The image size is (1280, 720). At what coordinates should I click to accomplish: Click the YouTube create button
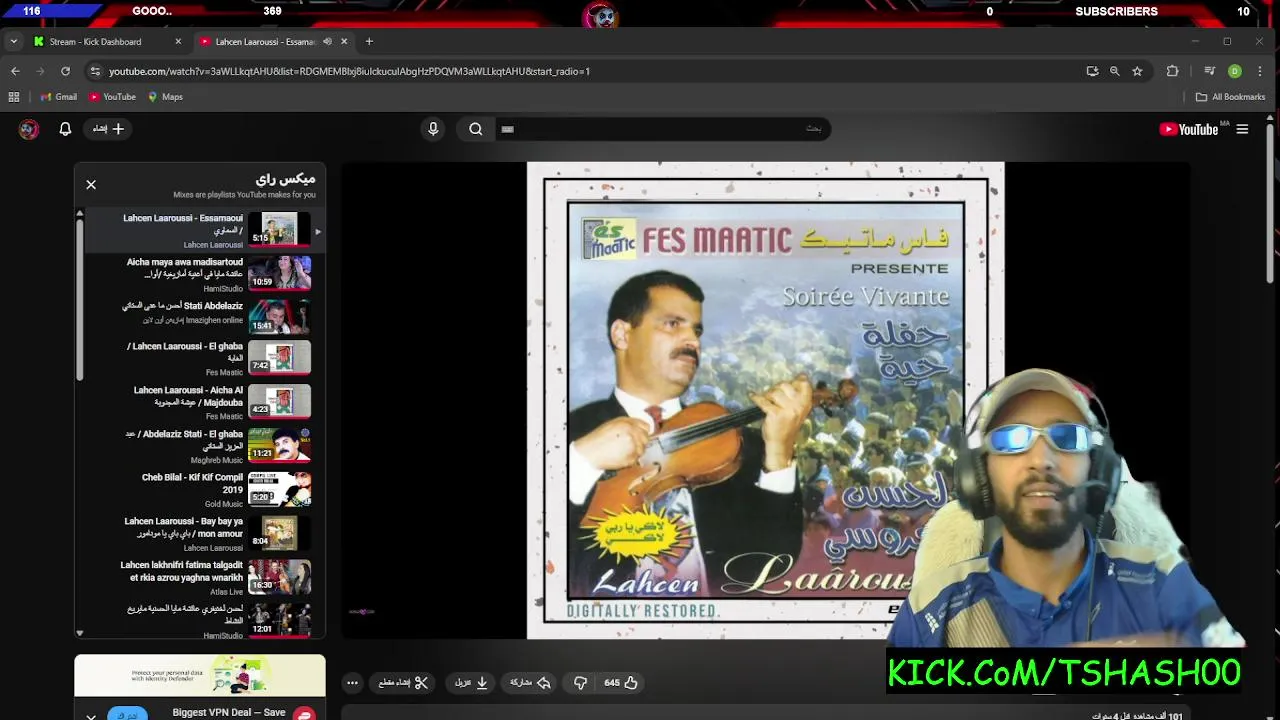point(108,129)
